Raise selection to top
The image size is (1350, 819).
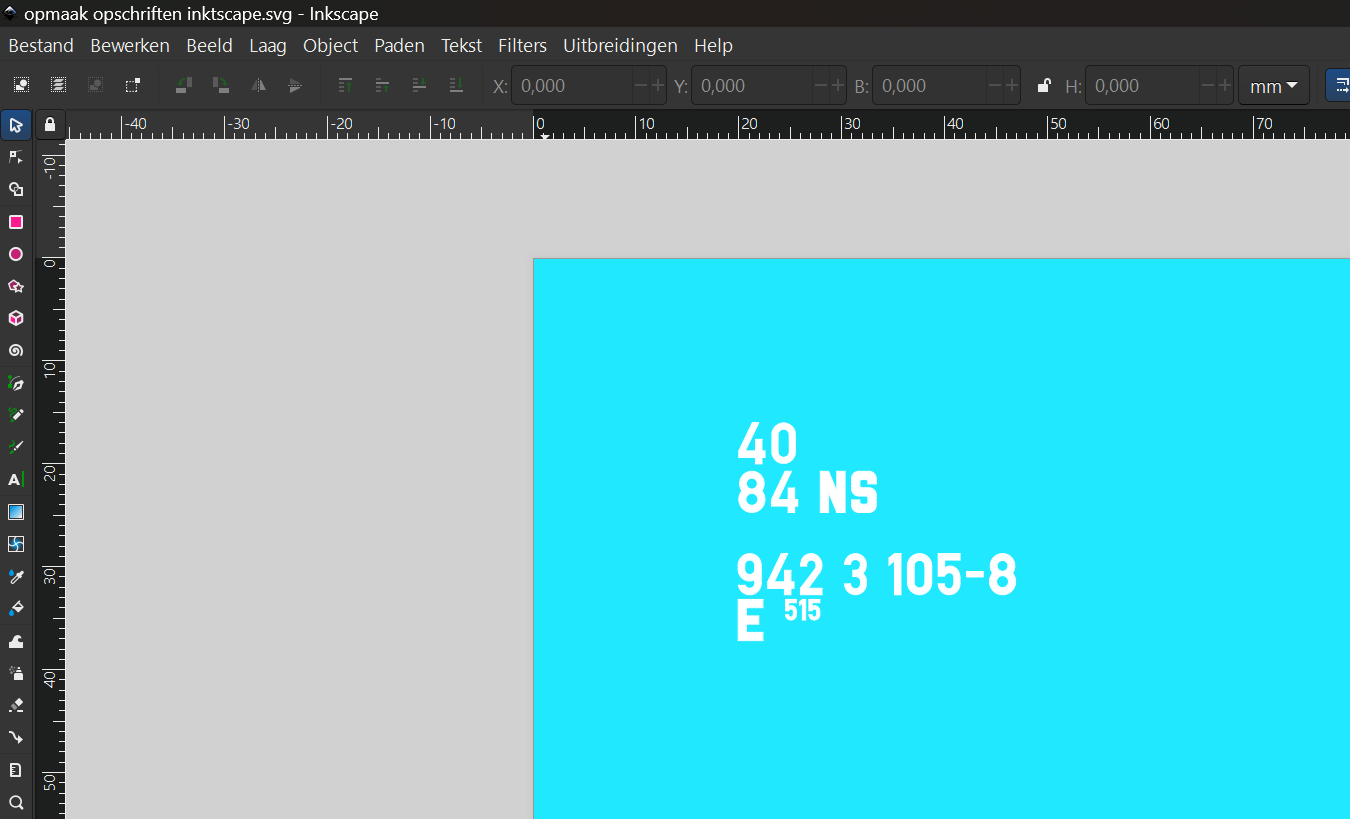tap(346, 85)
